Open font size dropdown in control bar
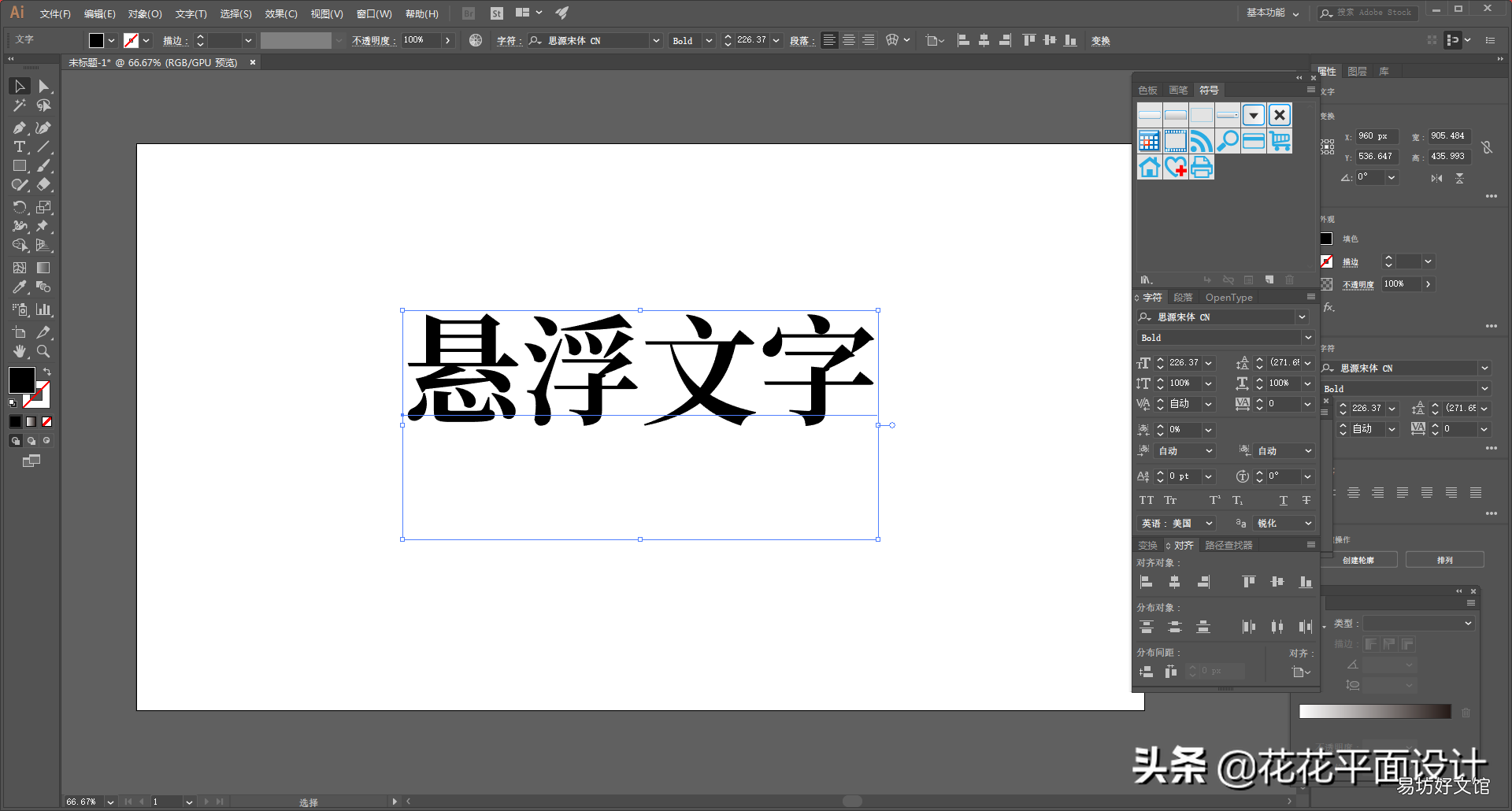The width and height of the screenshot is (1512, 811). [776, 40]
